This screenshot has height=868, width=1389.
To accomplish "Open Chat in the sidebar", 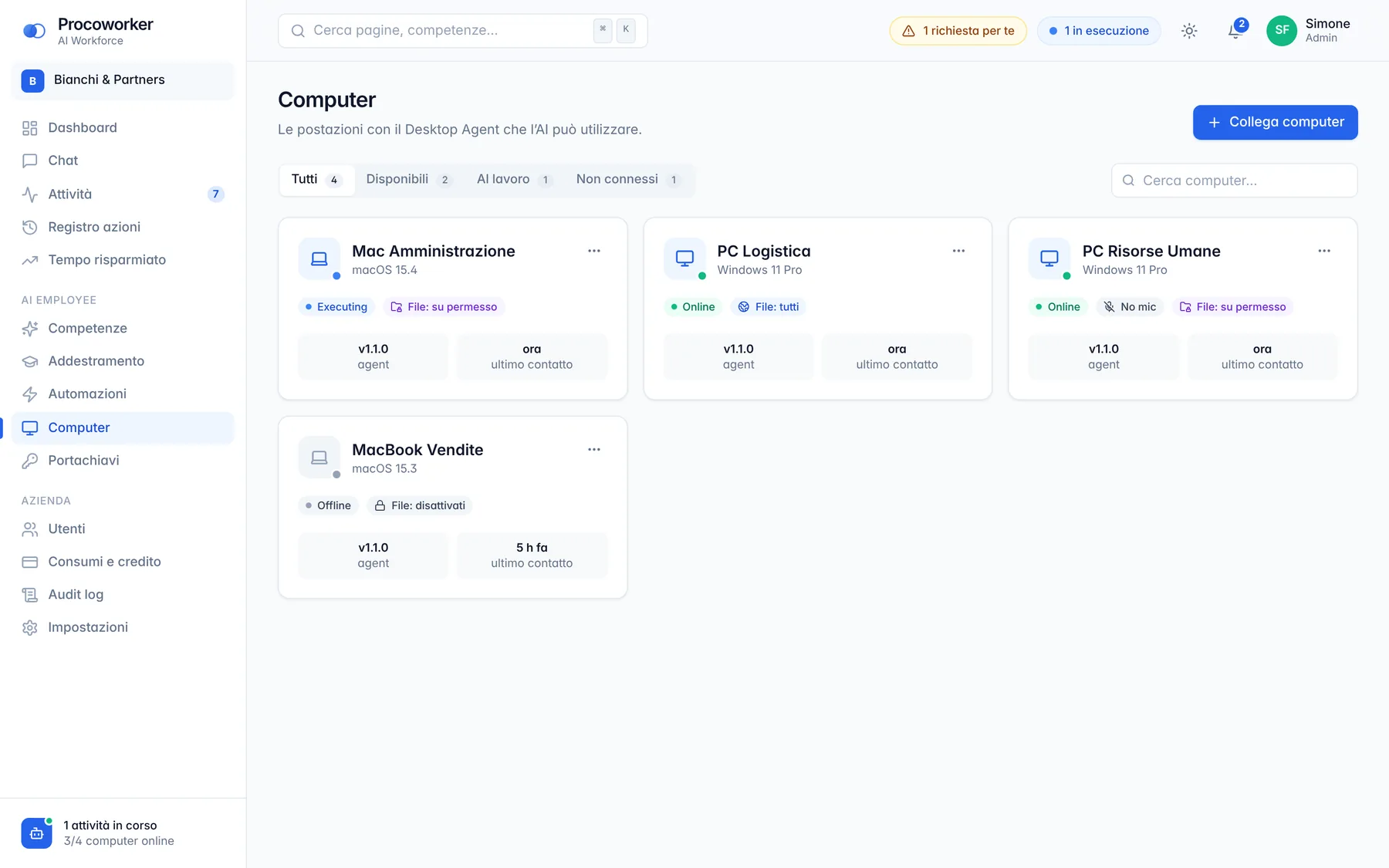I will 123,160.
